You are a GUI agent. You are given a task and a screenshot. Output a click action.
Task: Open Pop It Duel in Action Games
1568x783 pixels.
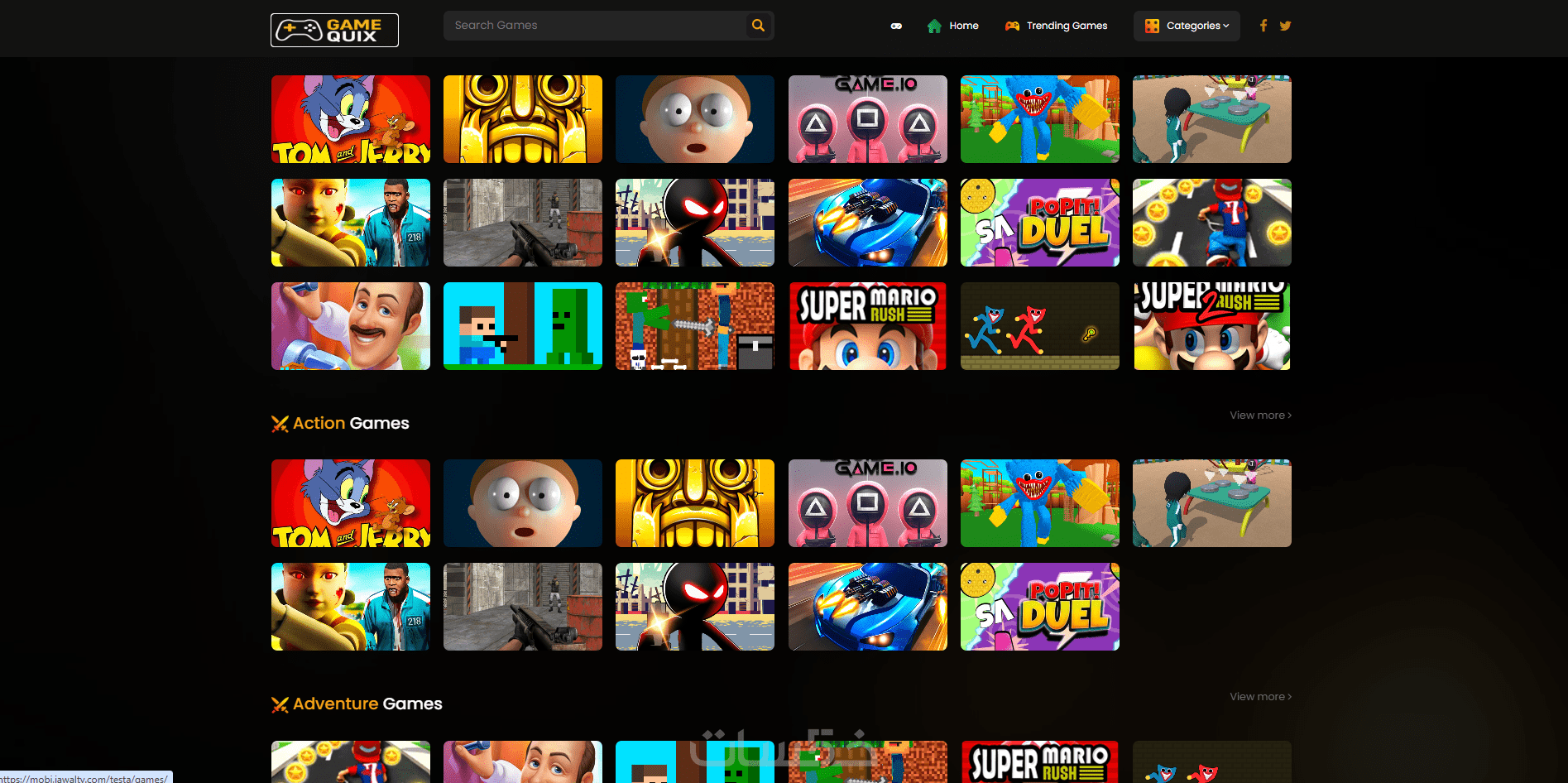[x=1040, y=607]
